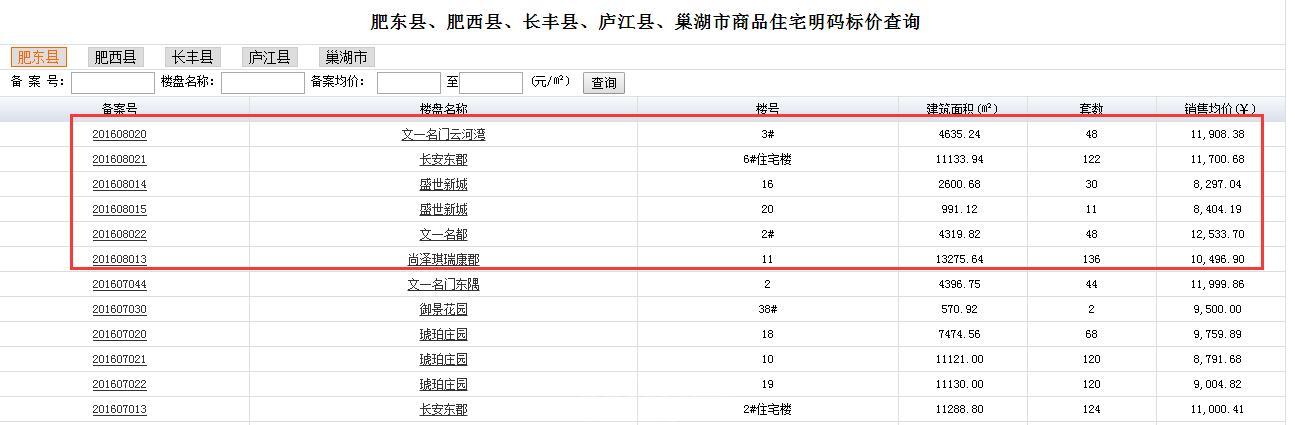Image resolution: width=1295 pixels, height=425 pixels.
Task: Open record number 201608014
Action: [x=119, y=185]
